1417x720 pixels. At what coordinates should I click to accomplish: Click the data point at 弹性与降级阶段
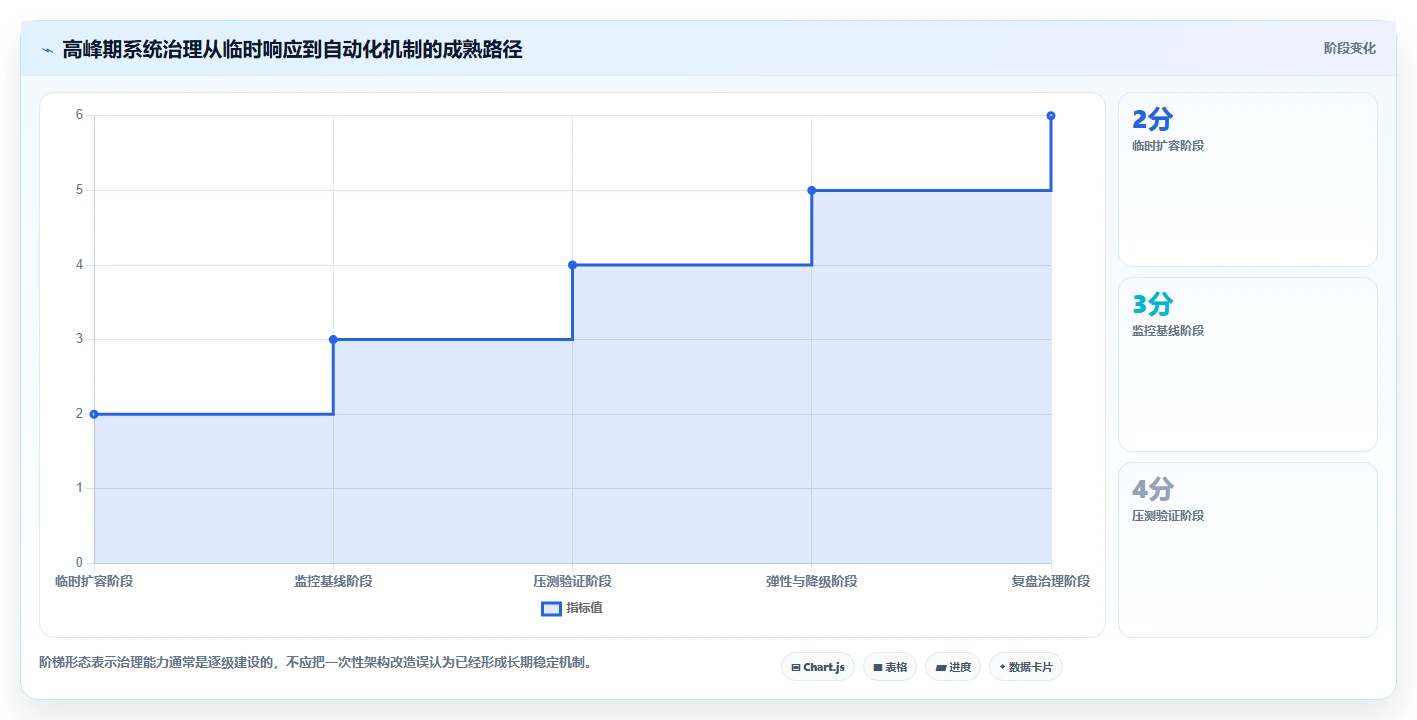pos(811,190)
